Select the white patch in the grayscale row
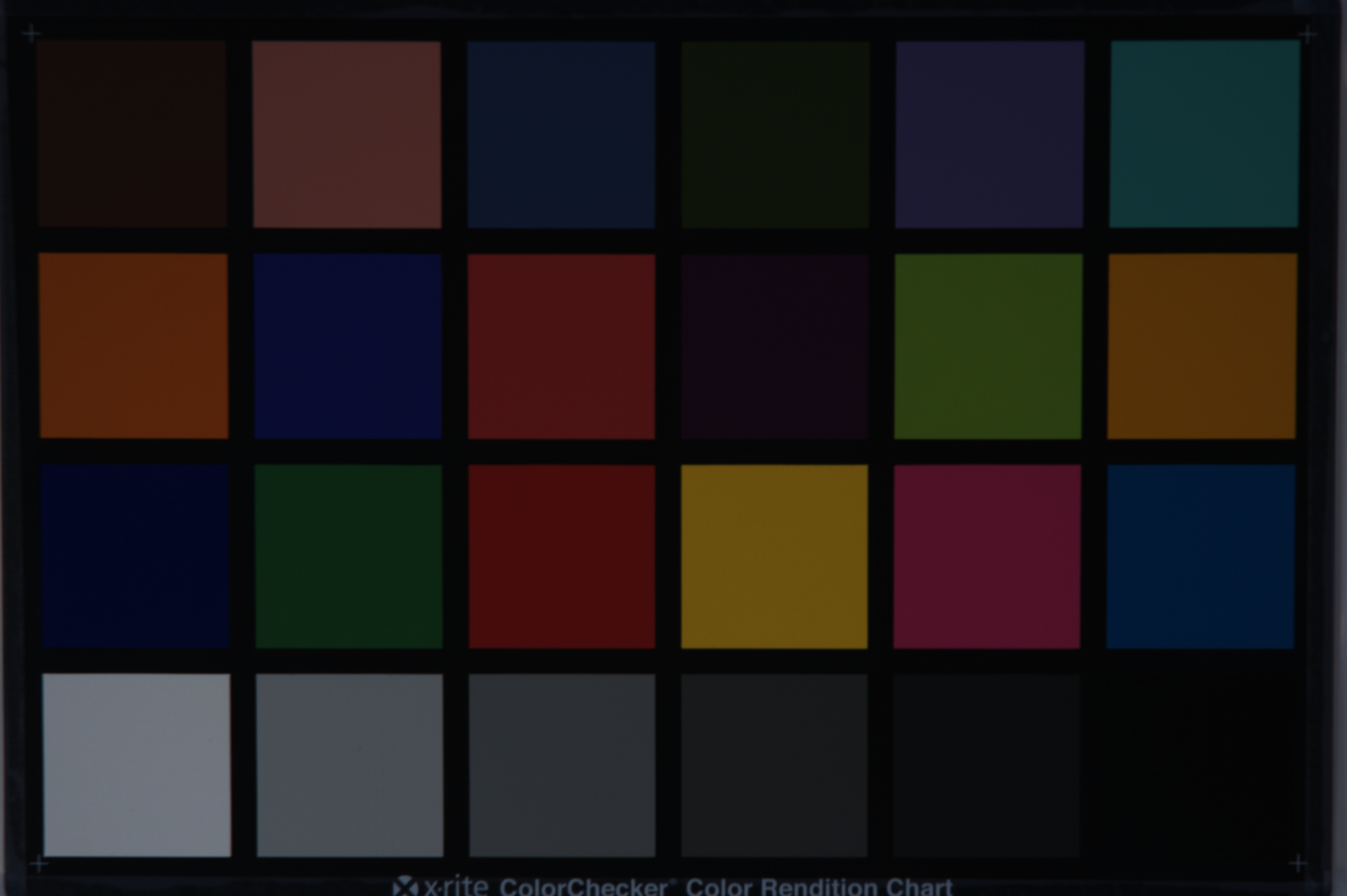 [137, 765]
